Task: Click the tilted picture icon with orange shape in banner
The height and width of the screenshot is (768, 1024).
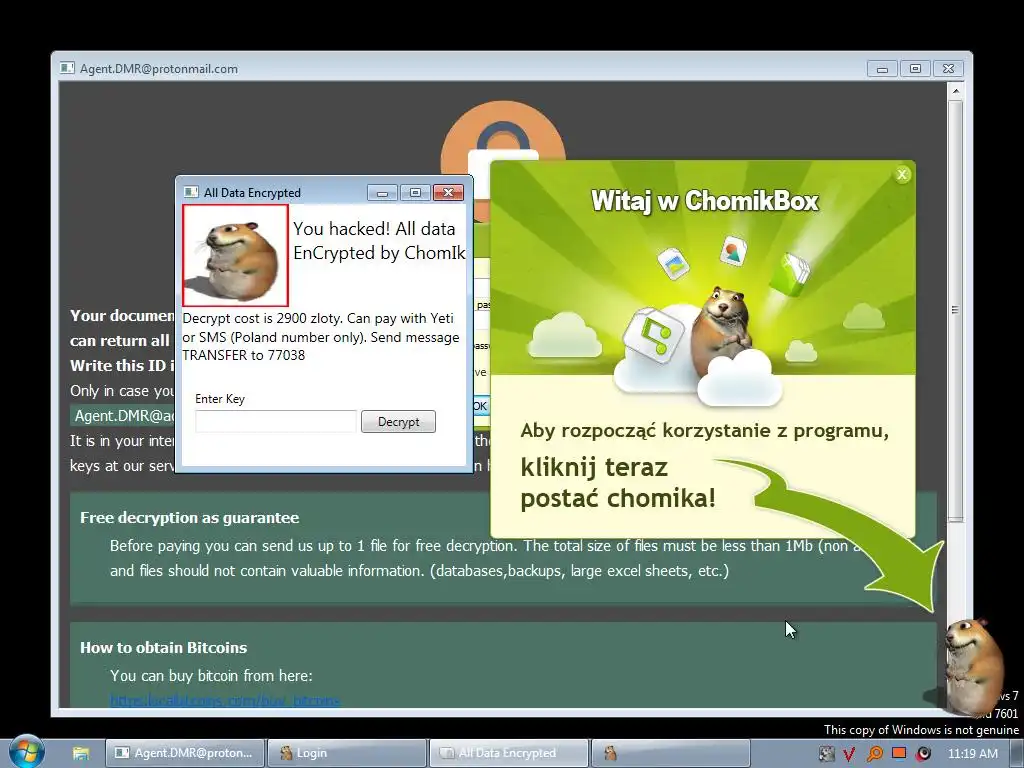Action: (x=733, y=251)
